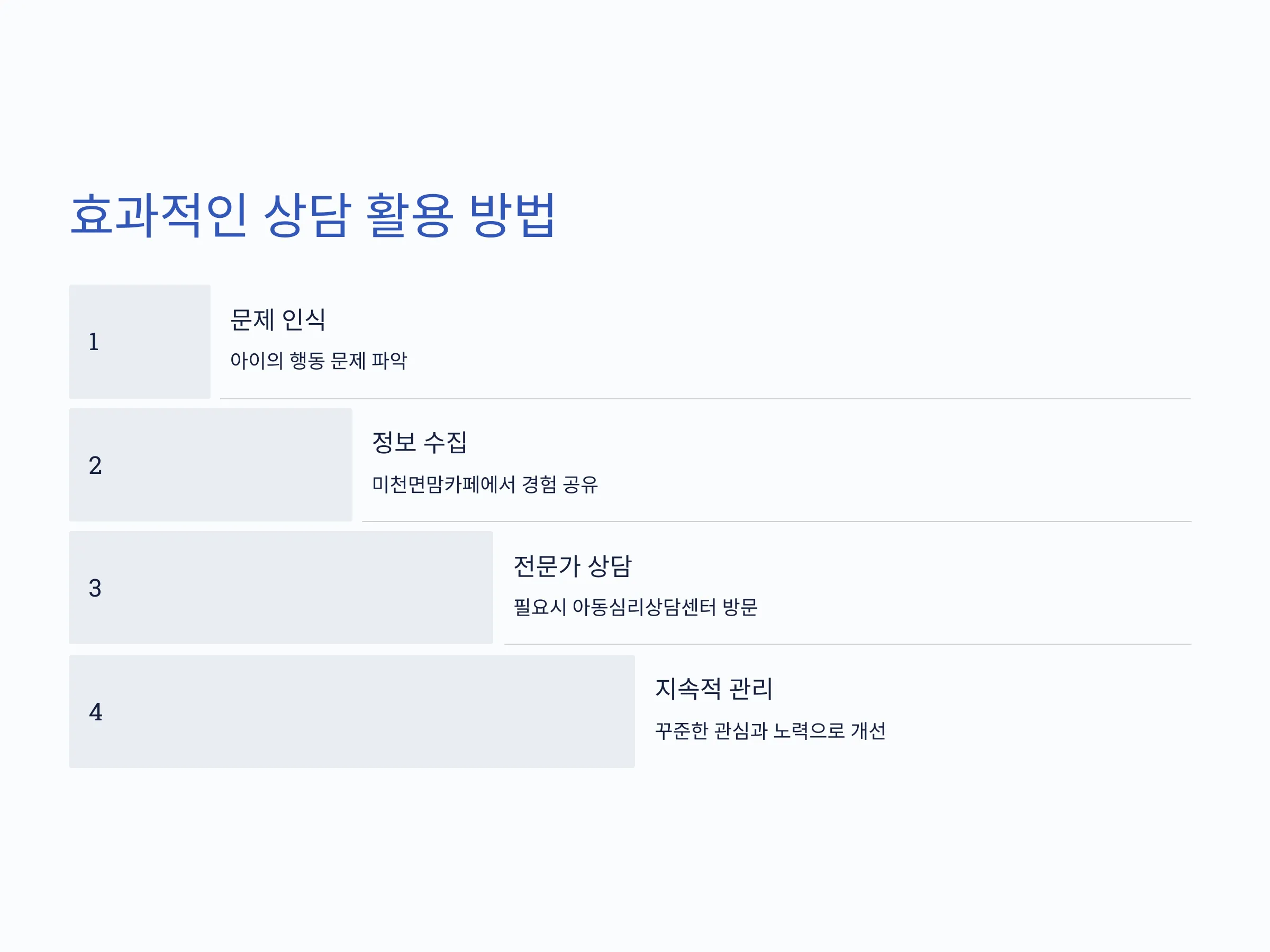
Task: Click the text 미천면맘카페에서 경험 공유
Action: click(485, 484)
